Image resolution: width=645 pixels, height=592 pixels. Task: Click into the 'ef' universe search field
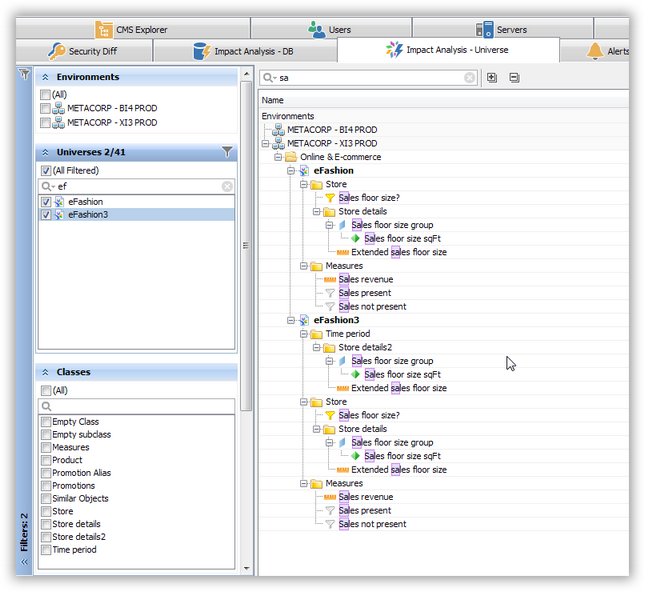(x=138, y=186)
